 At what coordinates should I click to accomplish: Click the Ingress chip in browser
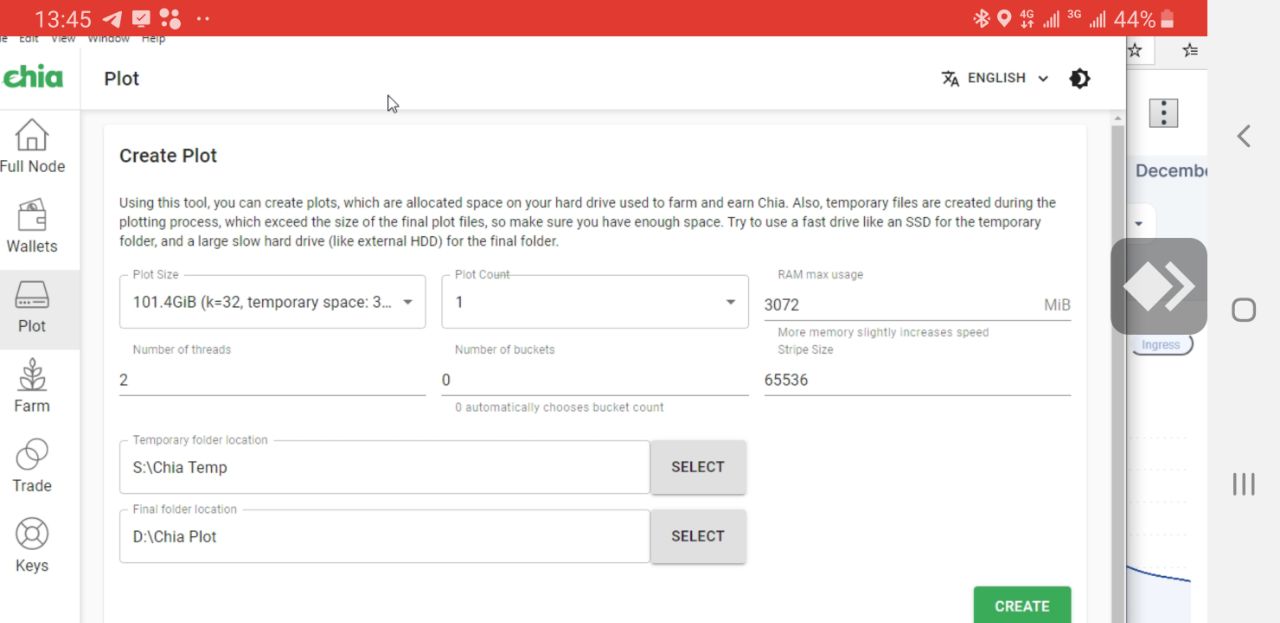point(1161,345)
